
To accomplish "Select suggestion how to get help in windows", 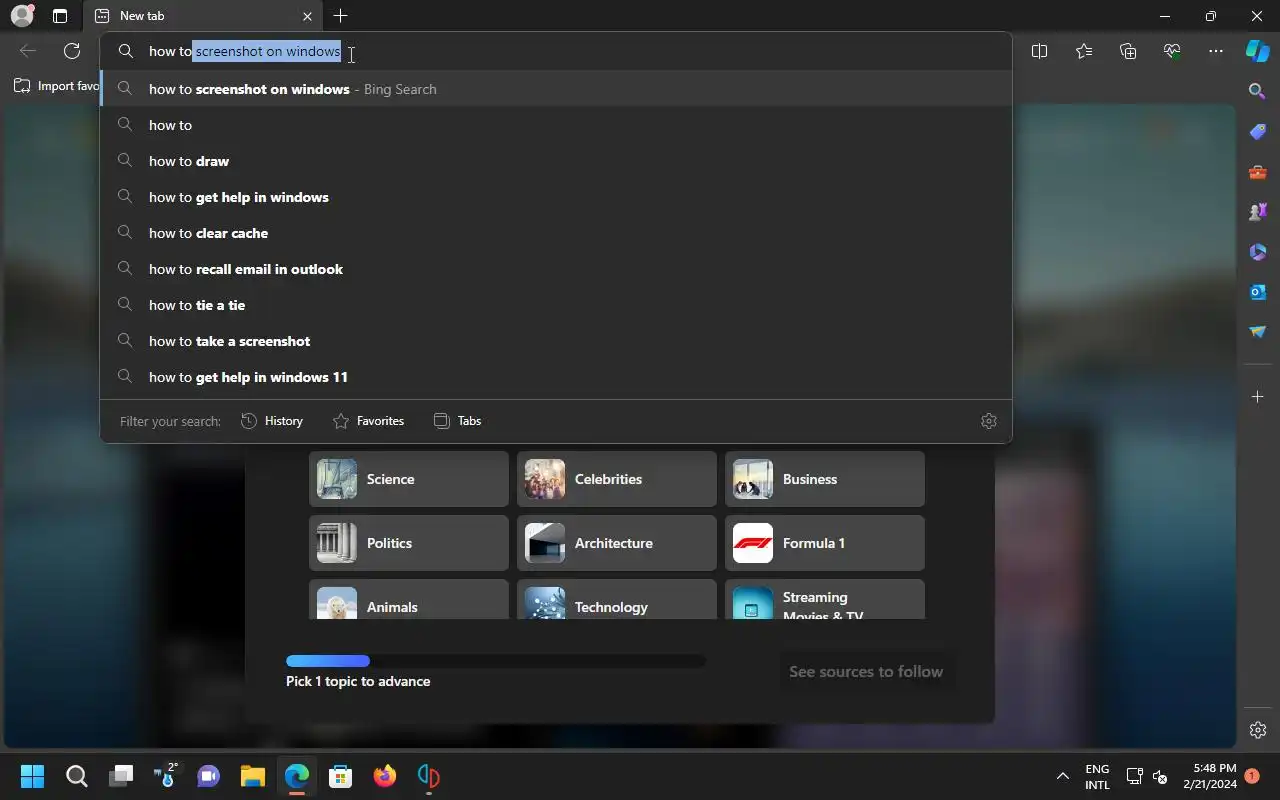I will [x=556, y=197].
